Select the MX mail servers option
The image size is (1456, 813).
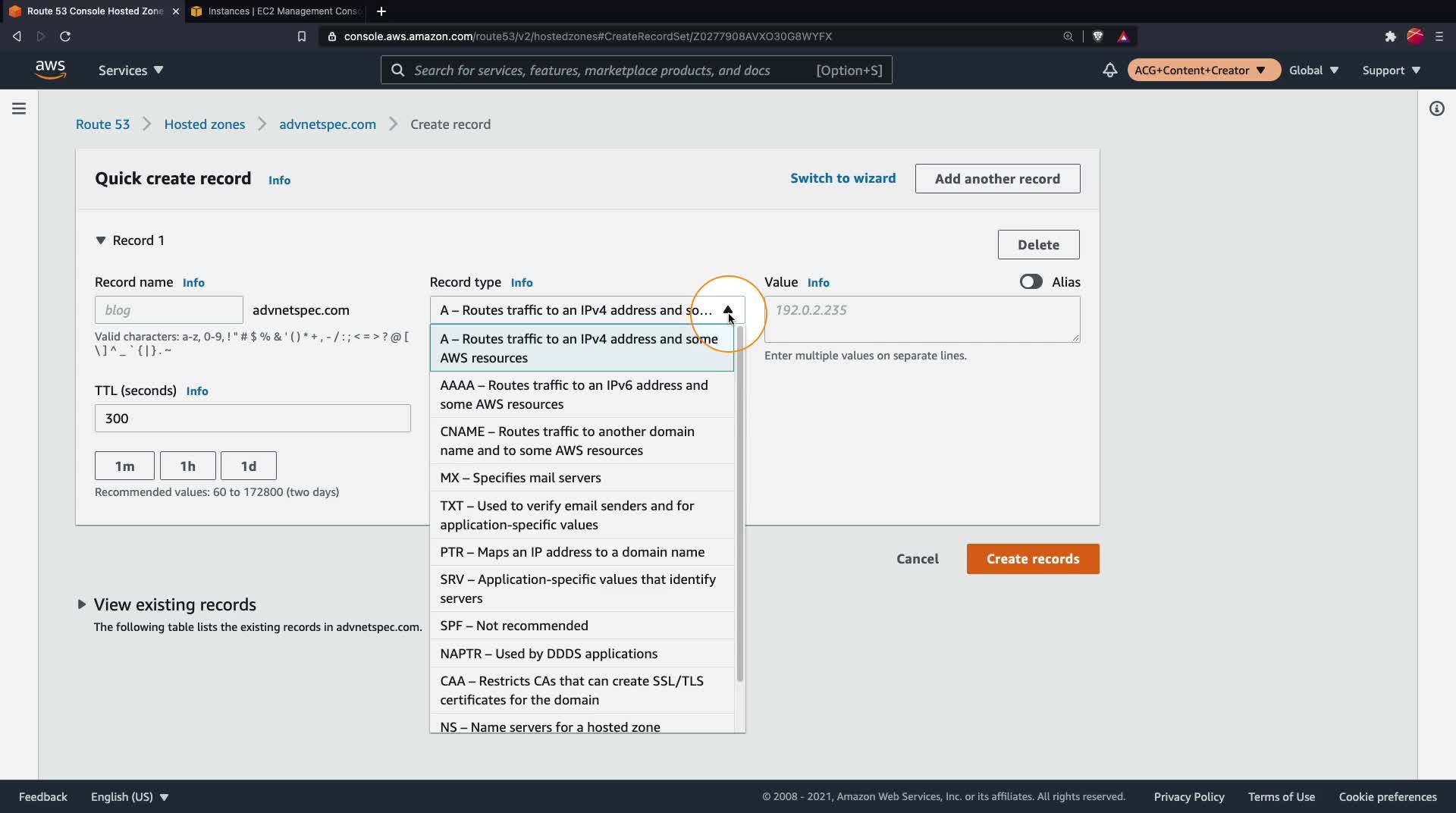click(582, 478)
